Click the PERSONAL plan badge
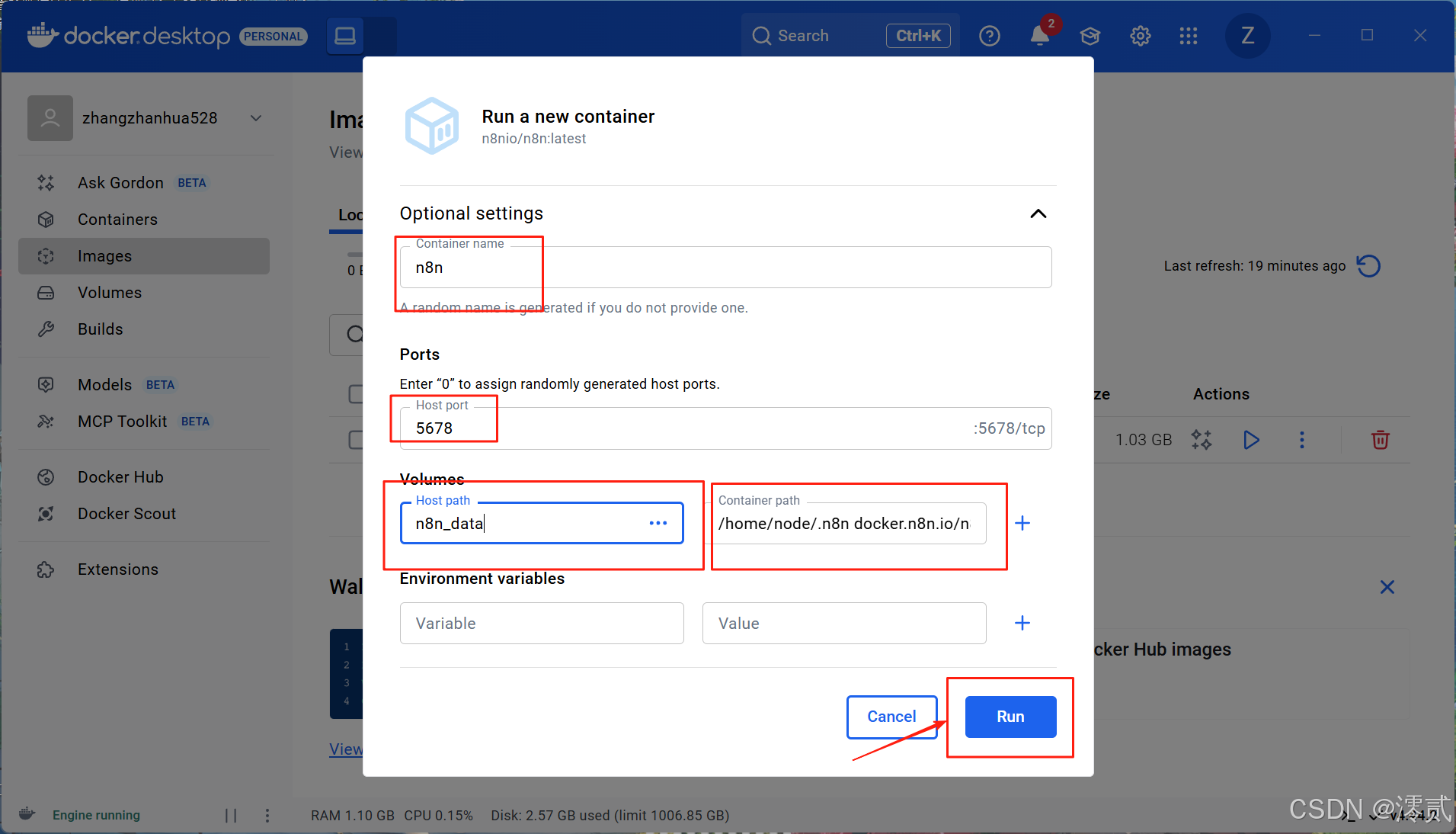 274,37
